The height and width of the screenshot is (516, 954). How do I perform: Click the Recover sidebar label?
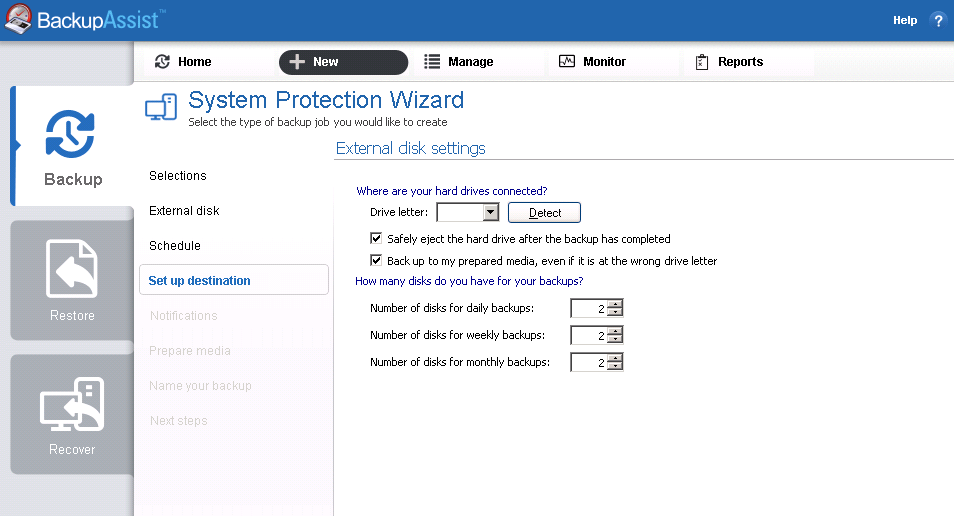click(x=72, y=449)
